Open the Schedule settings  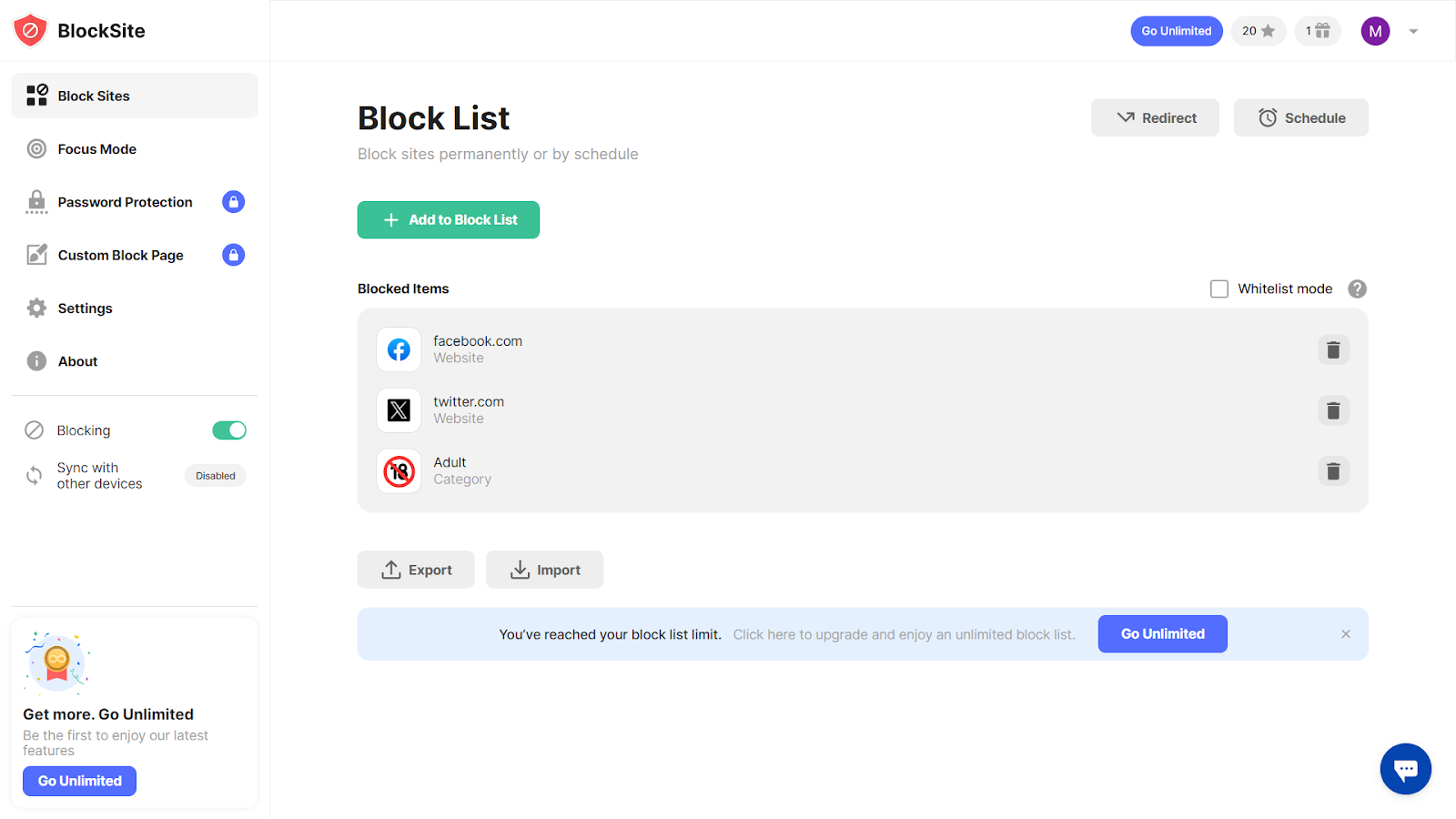[x=1300, y=118]
